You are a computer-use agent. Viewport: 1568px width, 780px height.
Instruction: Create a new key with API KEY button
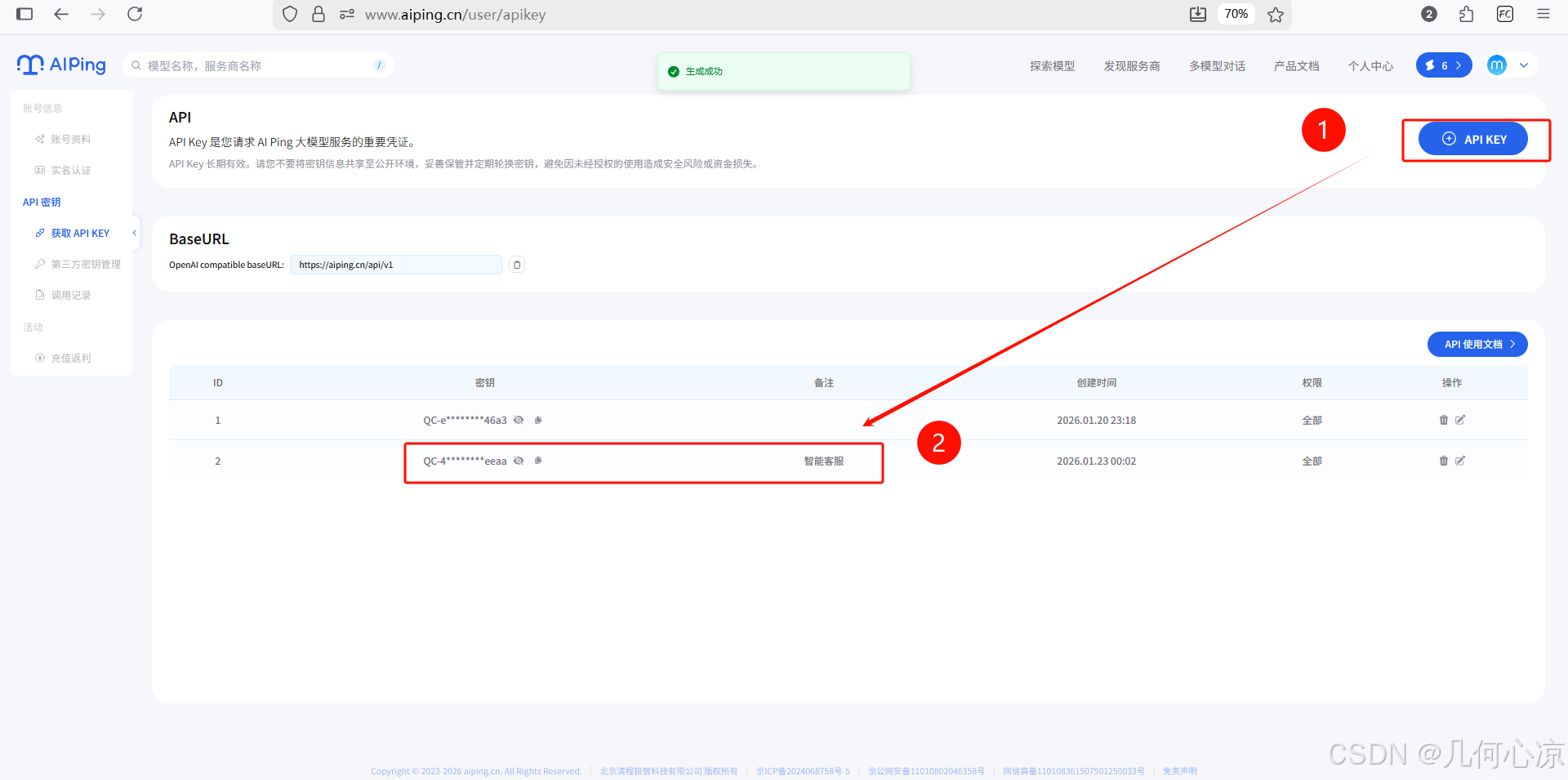[1473, 139]
